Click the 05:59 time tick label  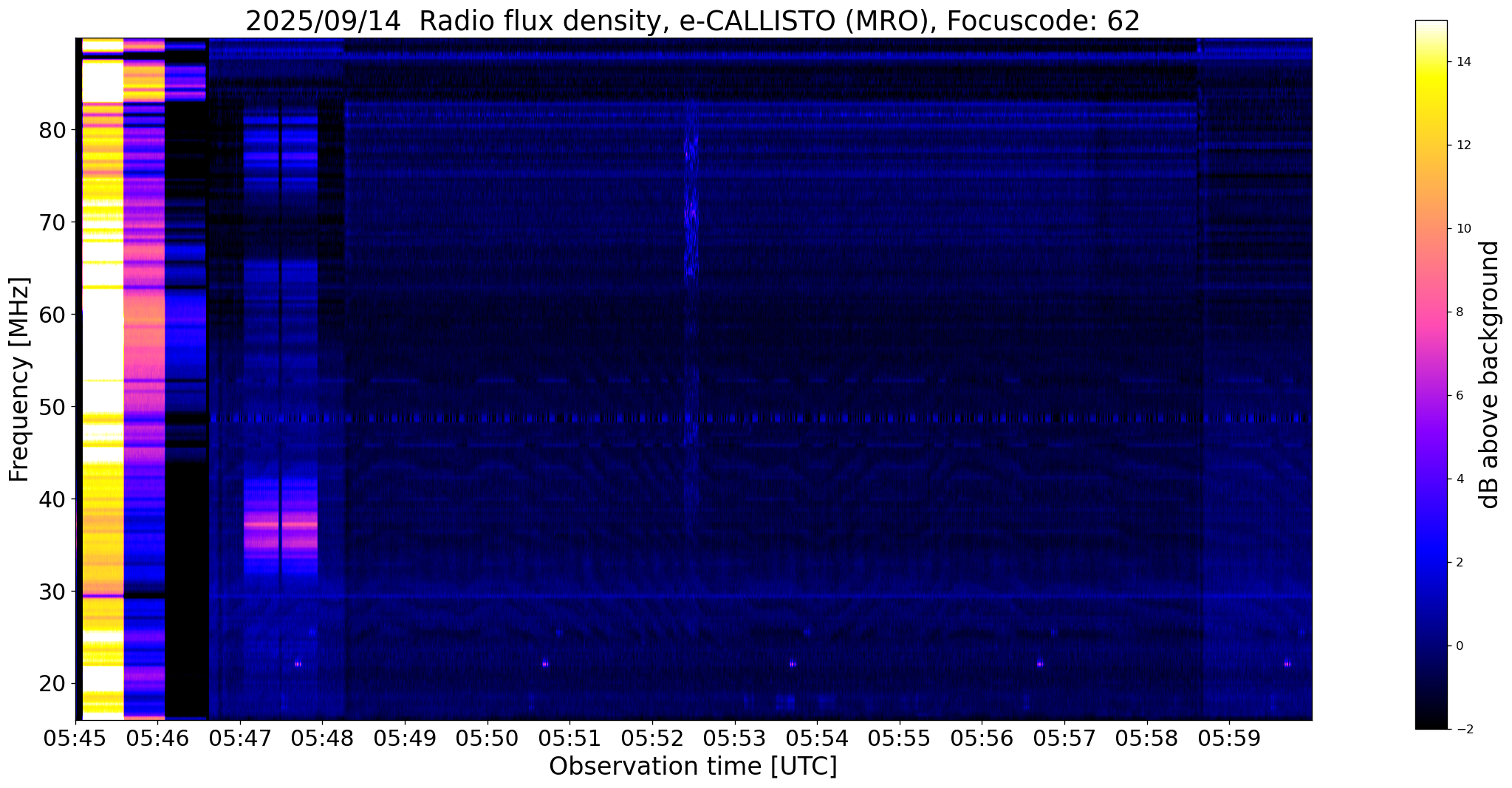[1230, 739]
